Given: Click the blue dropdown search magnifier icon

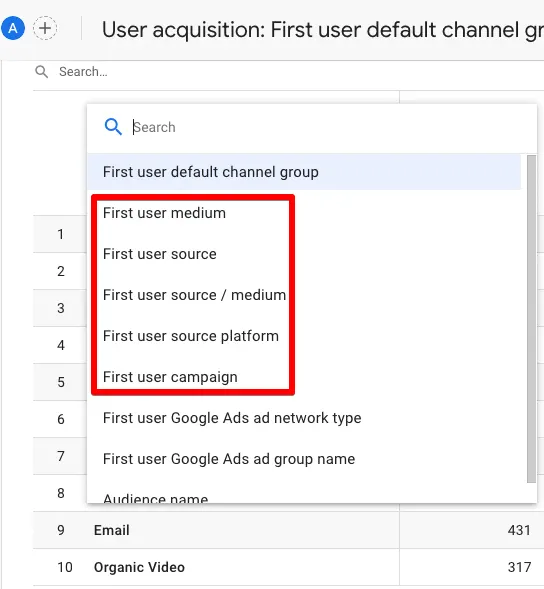Looking at the screenshot, I should pyautogui.click(x=113, y=127).
